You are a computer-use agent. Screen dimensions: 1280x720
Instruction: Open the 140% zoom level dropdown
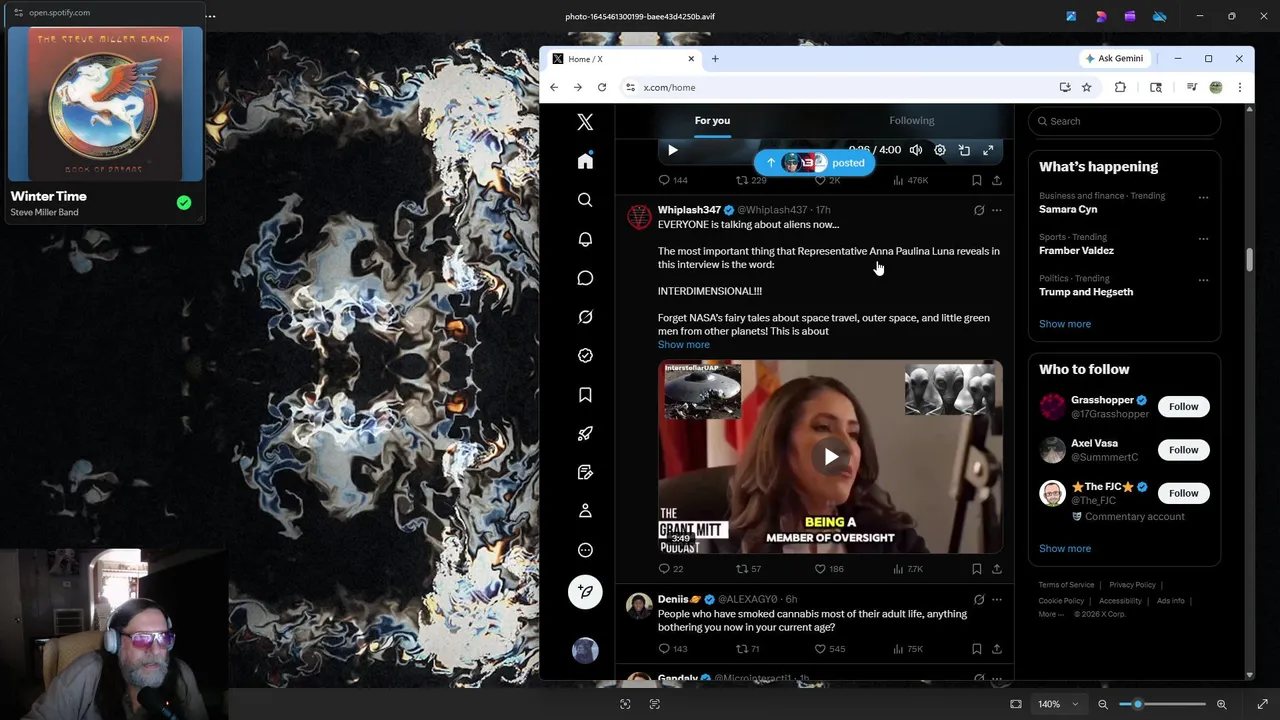point(1058,704)
